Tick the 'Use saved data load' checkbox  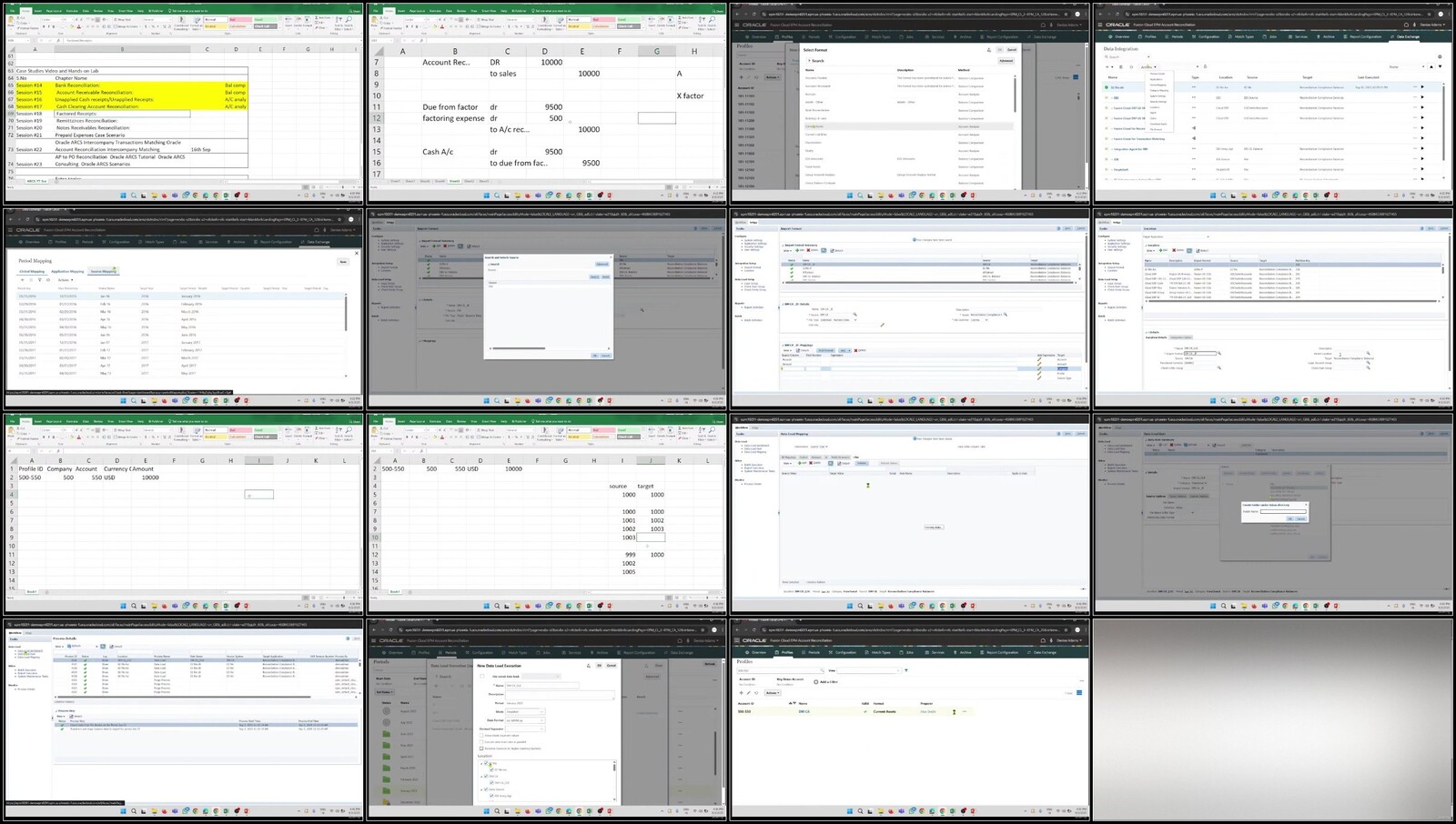(482, 676)
